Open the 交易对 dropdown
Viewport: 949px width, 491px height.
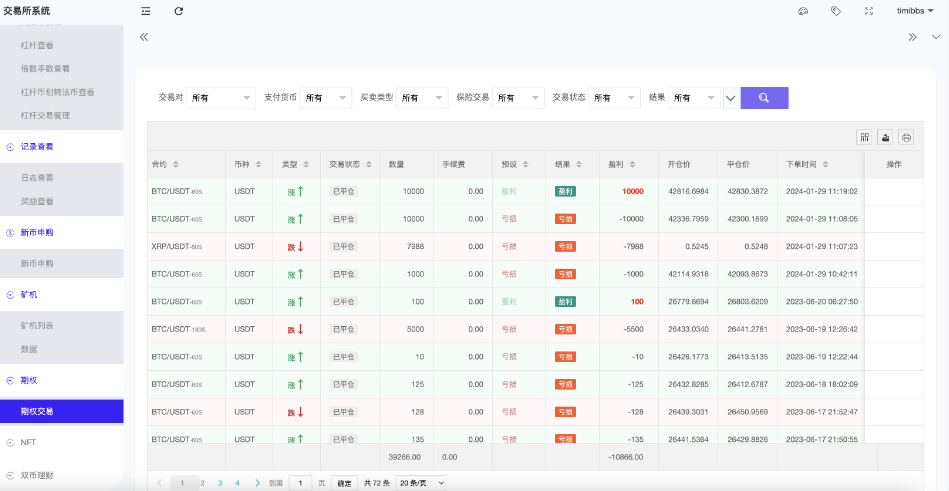click(x=221, y=98)
